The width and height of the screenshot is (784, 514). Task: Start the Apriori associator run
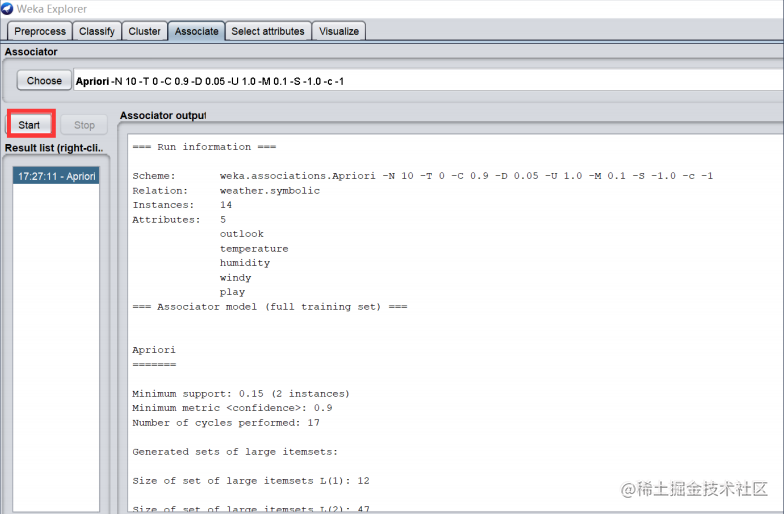[30, 125]
